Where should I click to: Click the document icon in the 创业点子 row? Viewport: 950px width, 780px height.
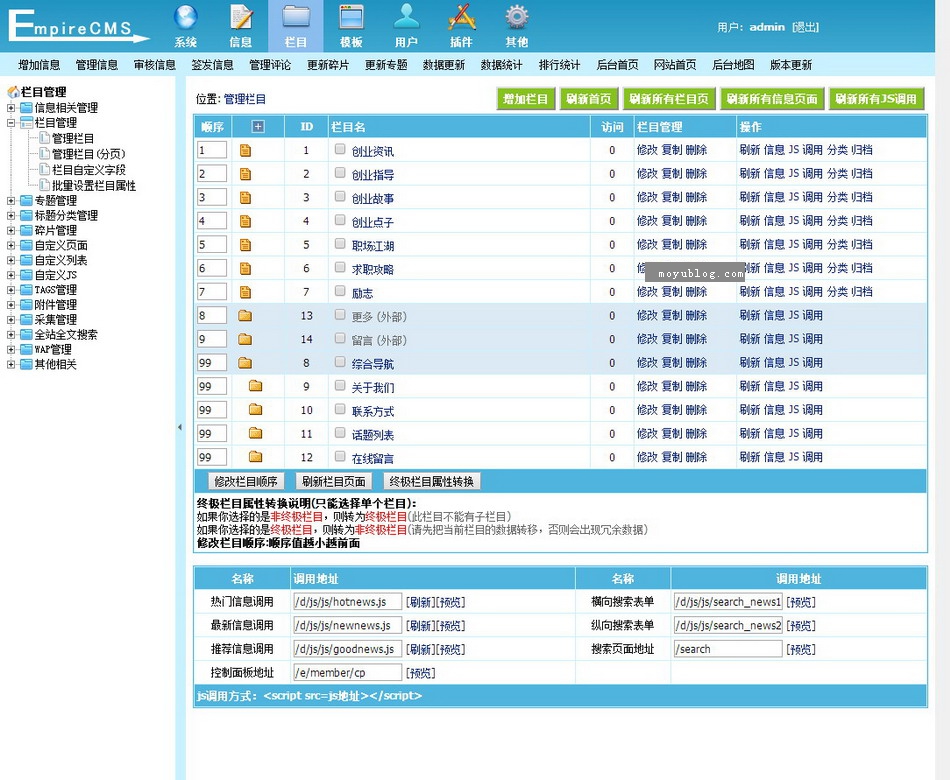point(245,221)
